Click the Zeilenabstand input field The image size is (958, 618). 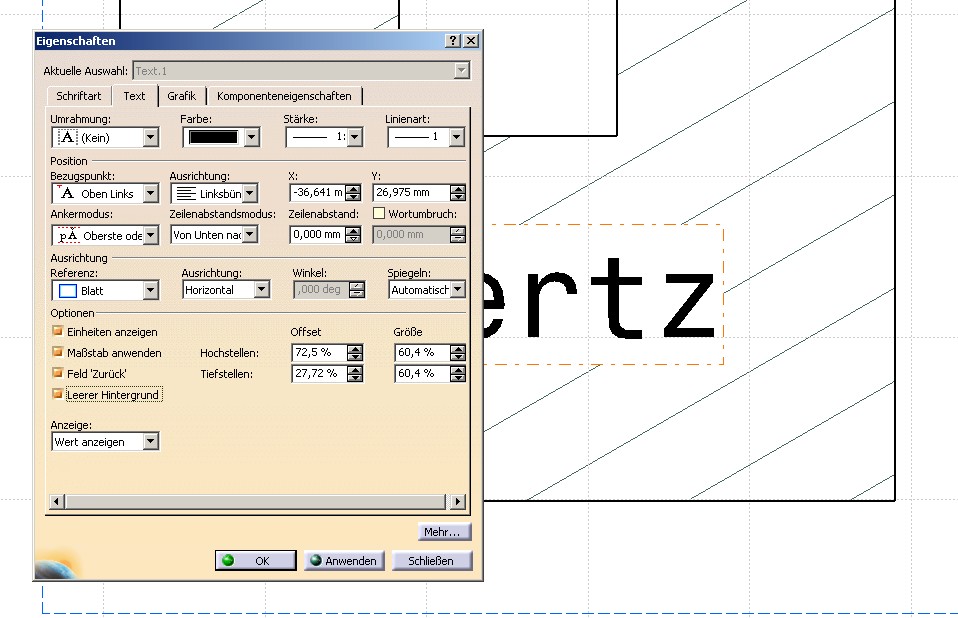click(318, 234)
